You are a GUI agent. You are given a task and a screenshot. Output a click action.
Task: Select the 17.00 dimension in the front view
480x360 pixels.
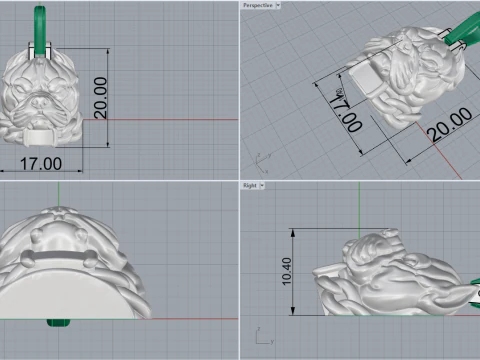click(41, 164)
